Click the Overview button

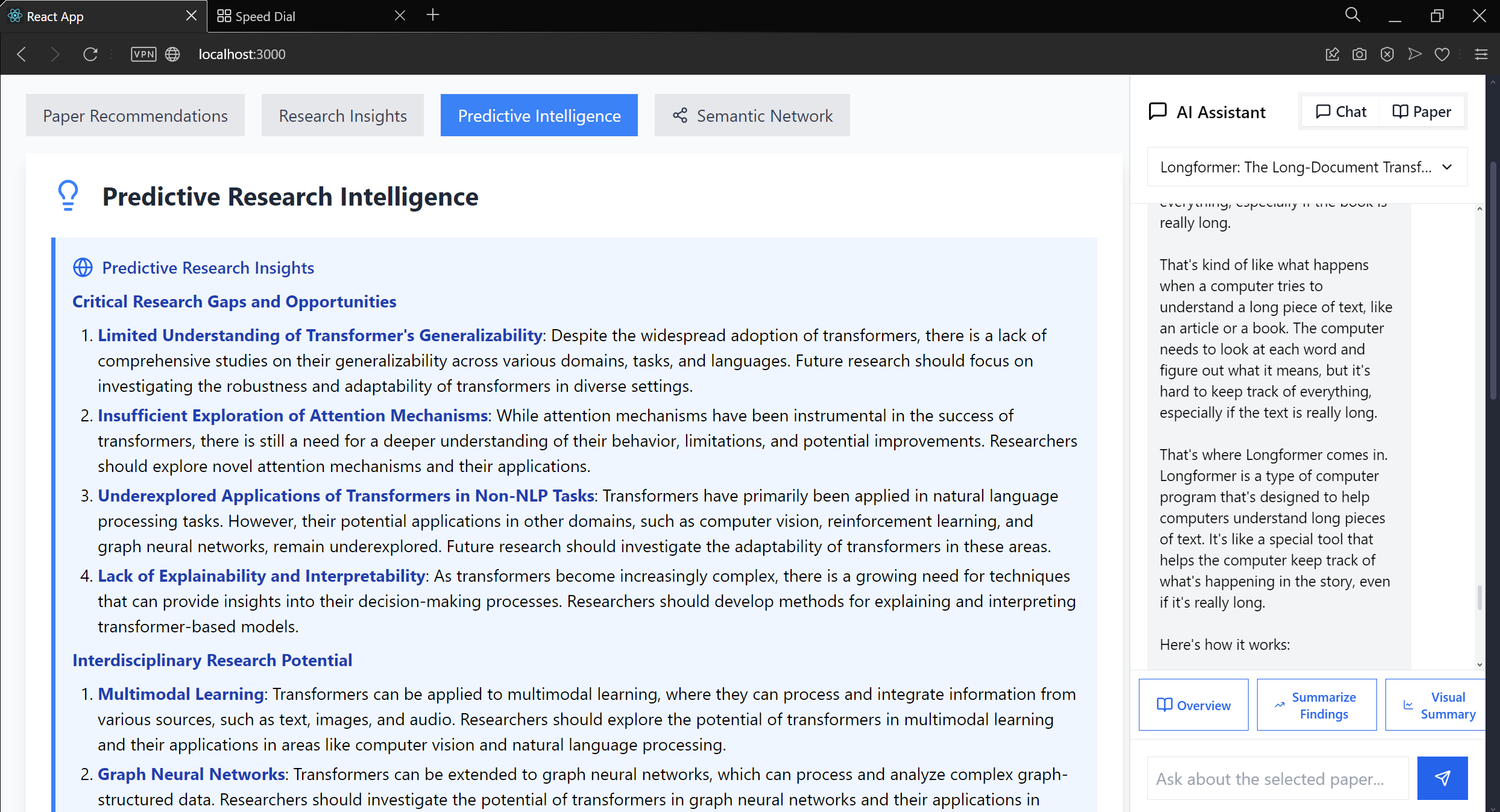[1193, 705]
